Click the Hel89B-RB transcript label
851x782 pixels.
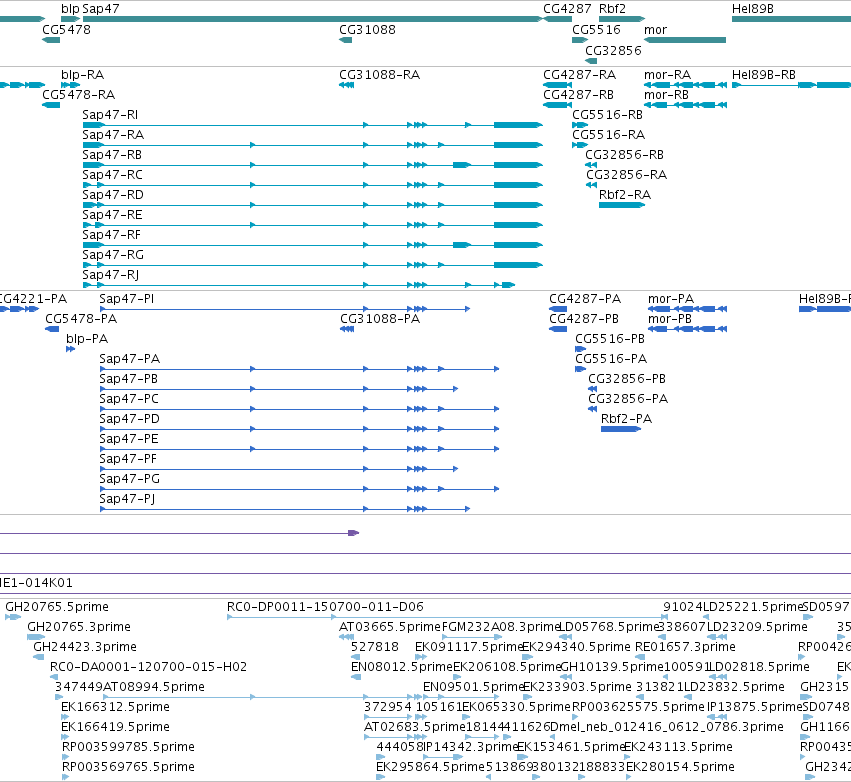pyautogui.click(x=764, y=75)
